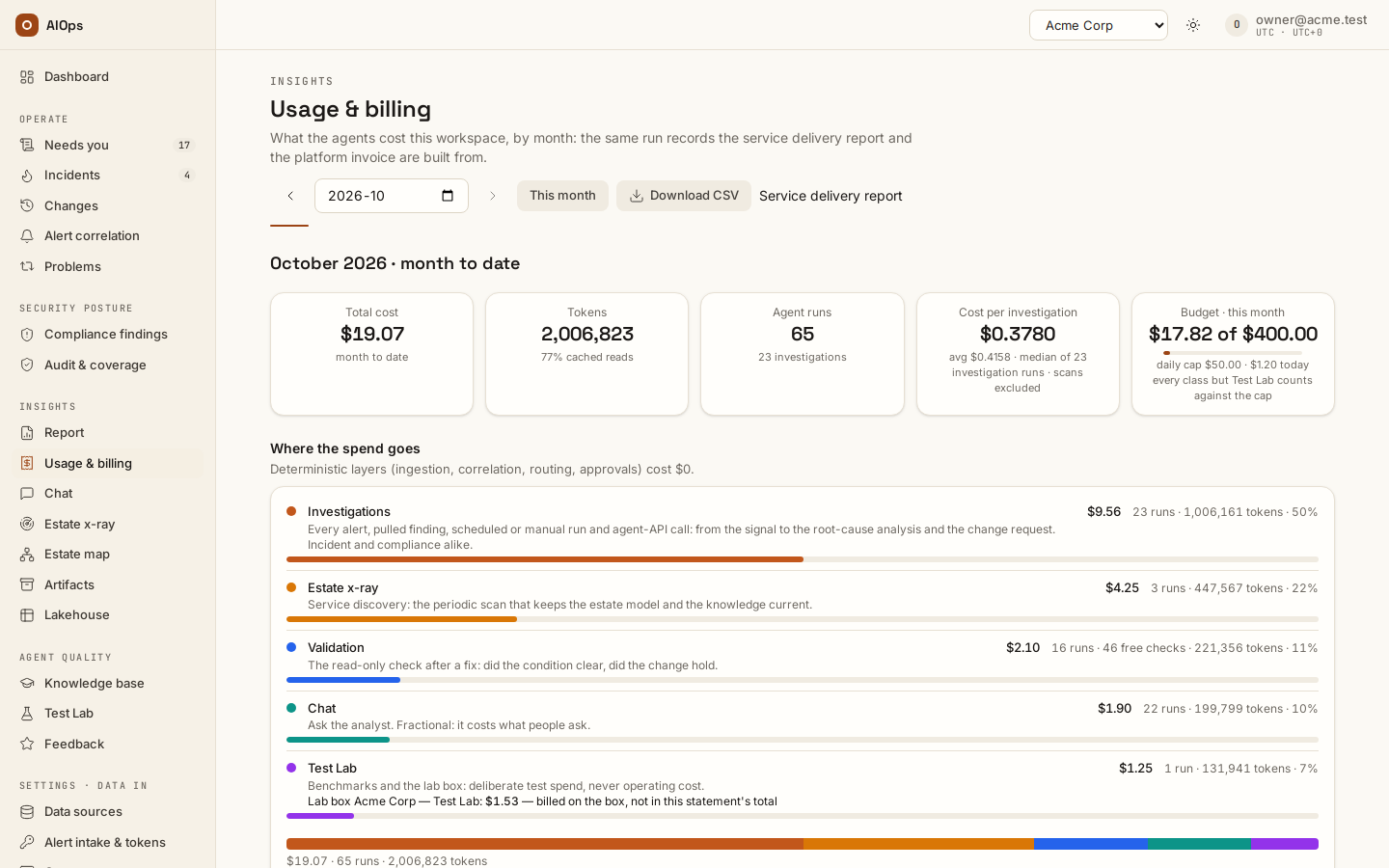
Task: Click the Tokens 2,006,823 value
Action: click(587, 334)
